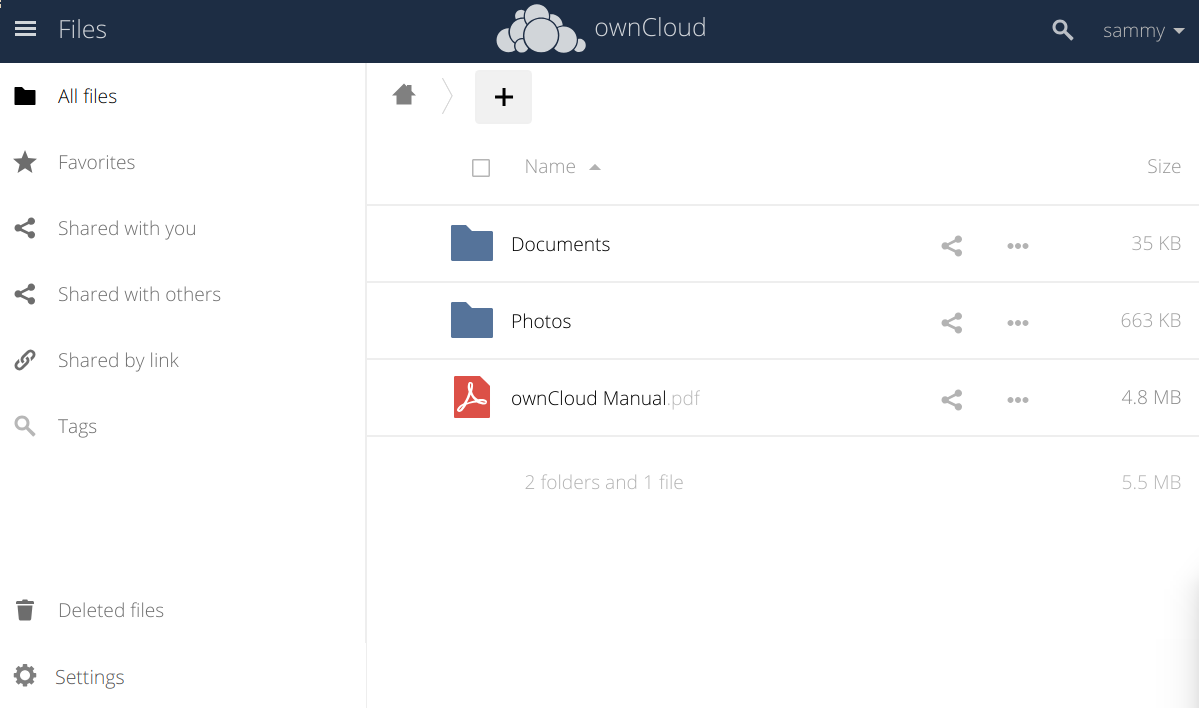The height and width of the screenshot is (708, 1199).
Task: Go to the home folder icon
Action: (x=404, y=95)
